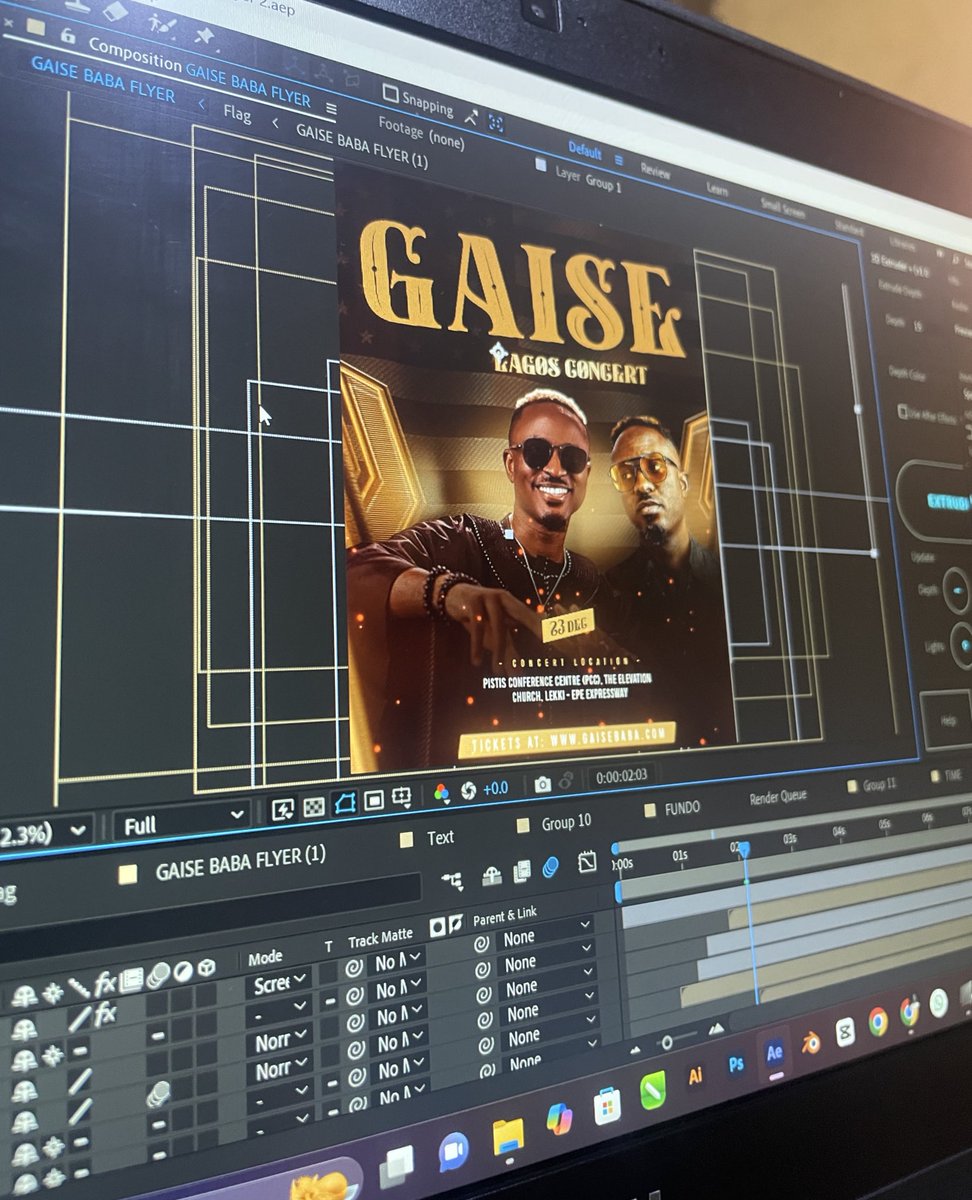The width and height of the screenshot is (972, 1200).
Task: Open the Full resolution dropdown
Action: tap(180, 823)
